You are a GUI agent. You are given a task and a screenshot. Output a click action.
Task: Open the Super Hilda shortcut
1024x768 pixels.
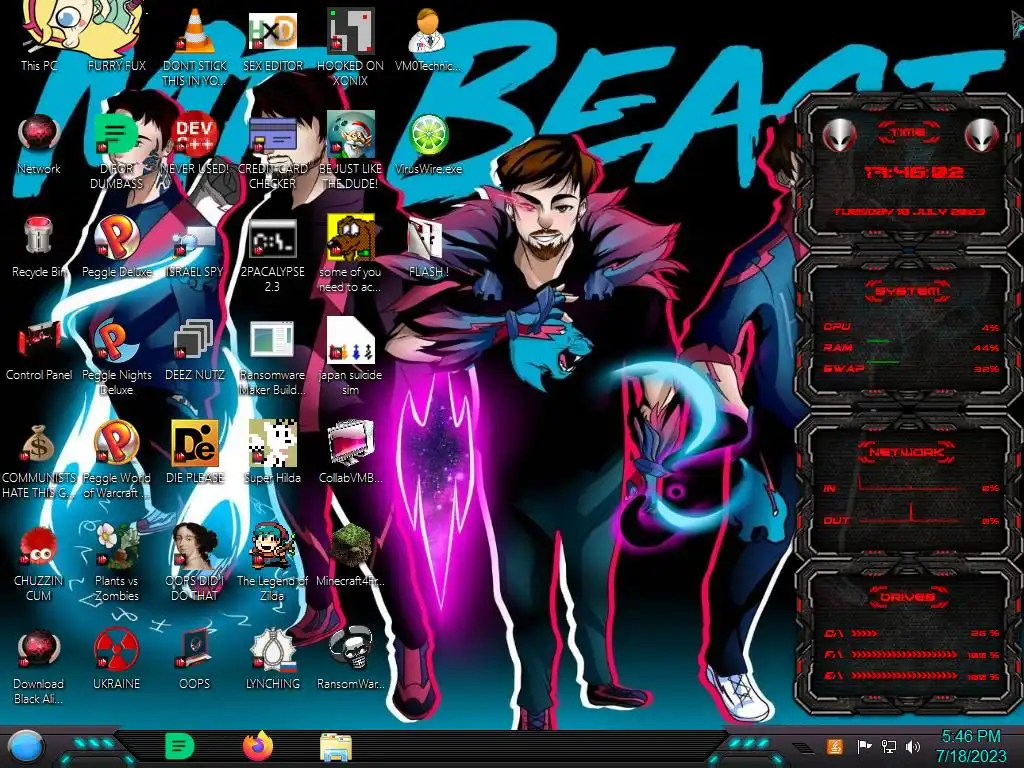pyautogui.click(x=273, y=453)
